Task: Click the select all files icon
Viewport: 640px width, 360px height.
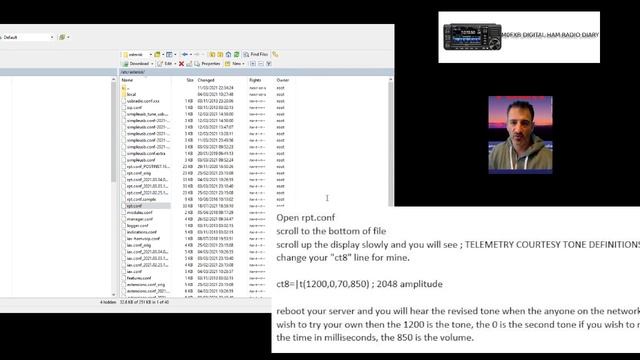Action: pyautogui.click(x=269, y=64)
